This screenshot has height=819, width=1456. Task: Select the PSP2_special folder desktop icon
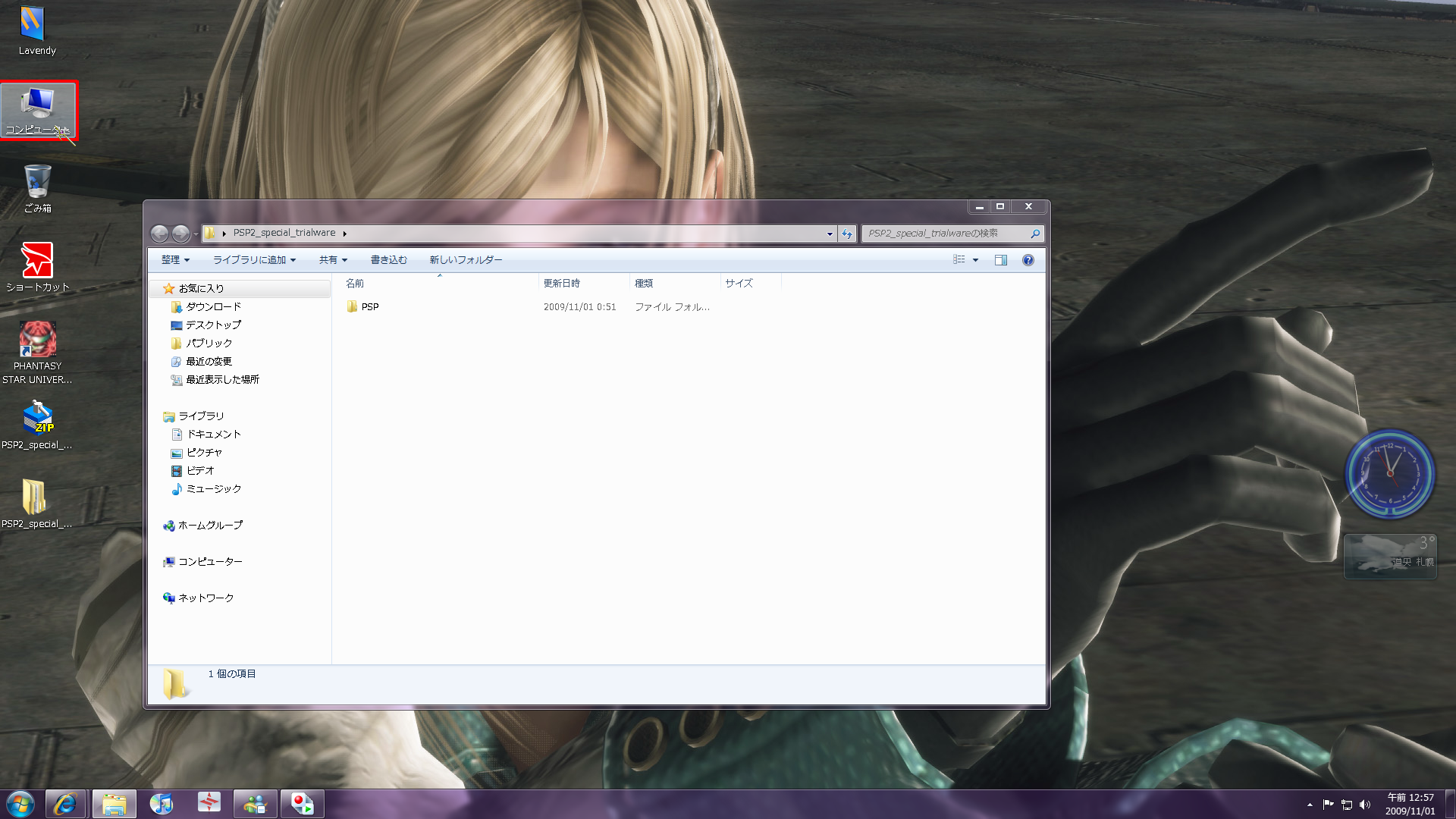[x=37, y=504]
